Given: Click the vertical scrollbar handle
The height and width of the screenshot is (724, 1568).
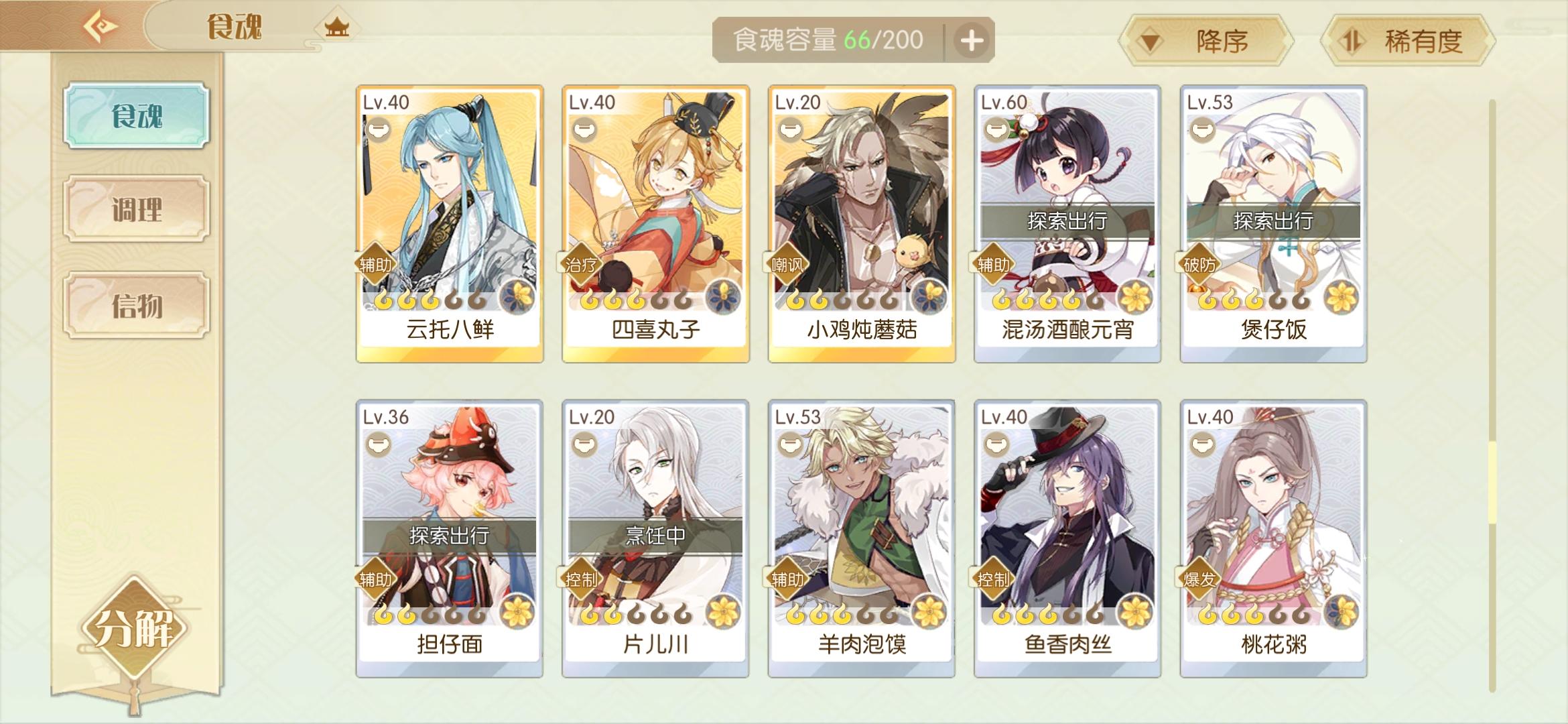Looking at the screenshot, I should point(1492,483).
